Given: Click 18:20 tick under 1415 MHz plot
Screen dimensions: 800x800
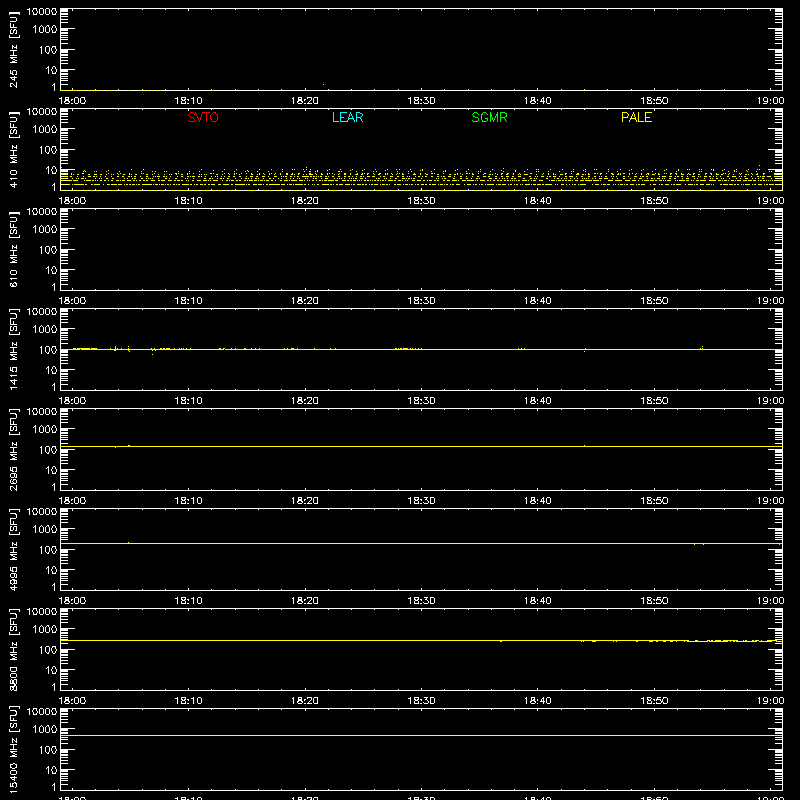Looking at the screenshot, I should (305, 401).
